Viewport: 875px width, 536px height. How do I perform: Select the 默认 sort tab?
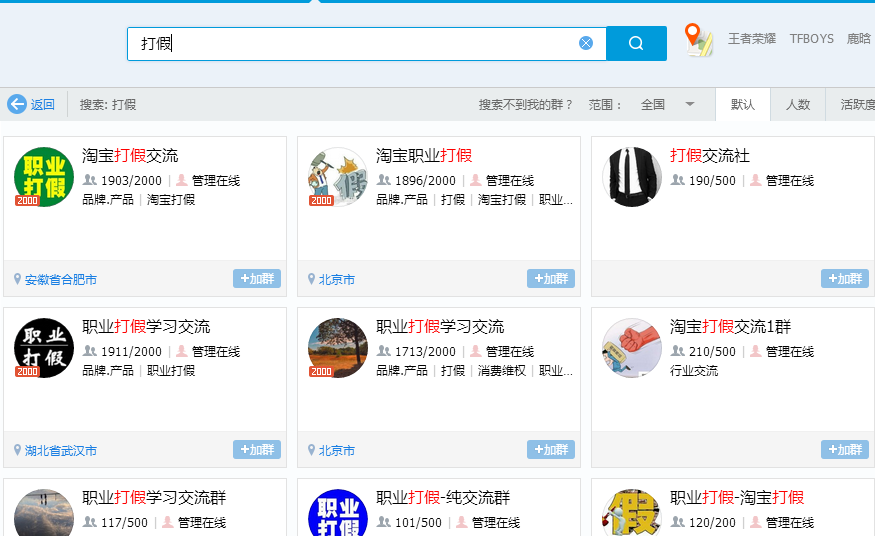tap(743, 104)
